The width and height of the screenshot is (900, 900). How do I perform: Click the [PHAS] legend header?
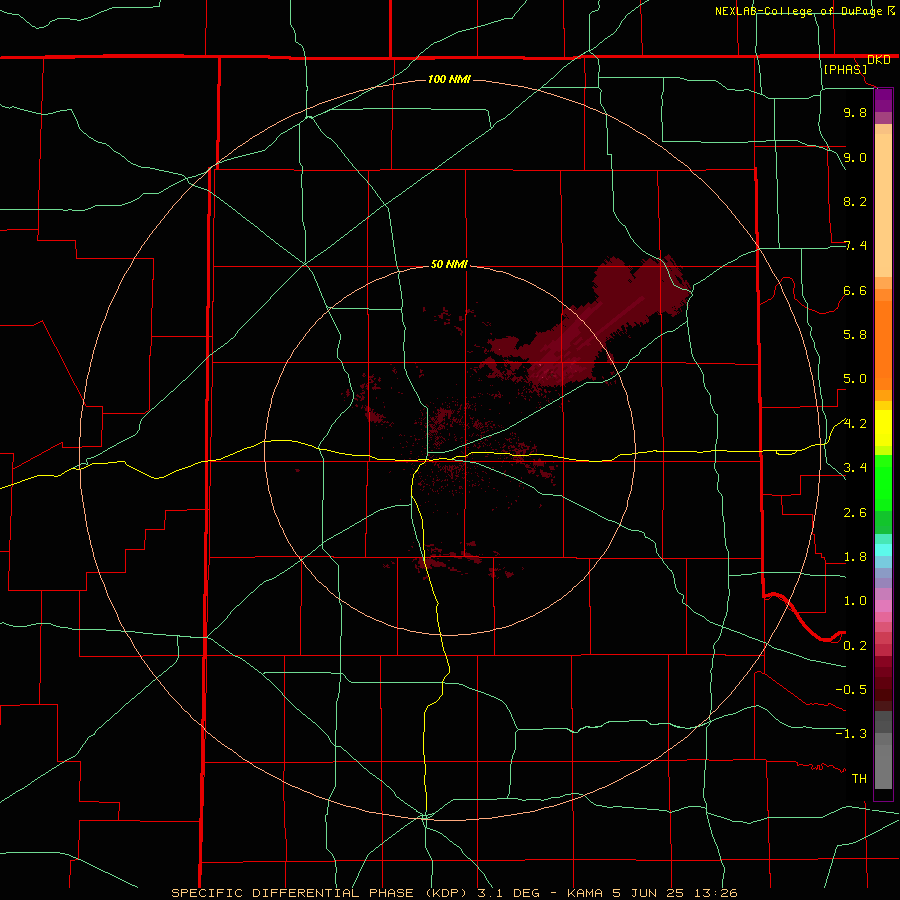845,69
